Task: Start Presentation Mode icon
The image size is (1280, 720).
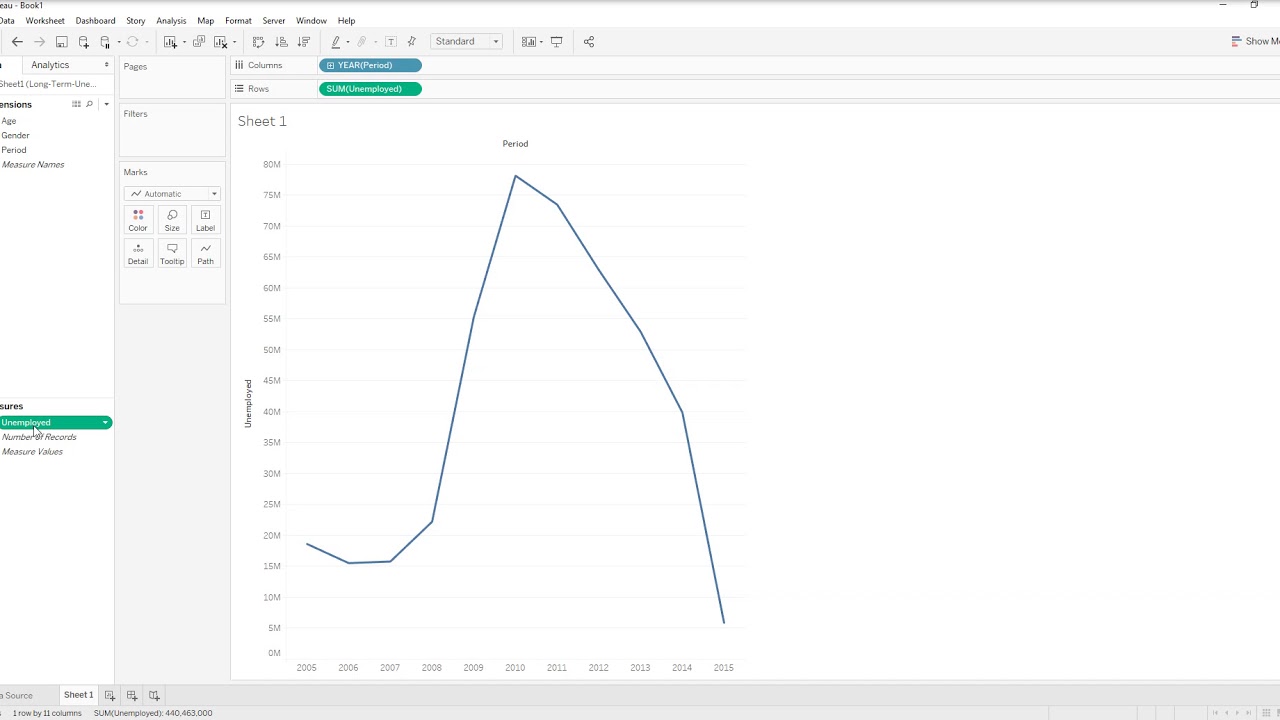Action: (557, 42)
